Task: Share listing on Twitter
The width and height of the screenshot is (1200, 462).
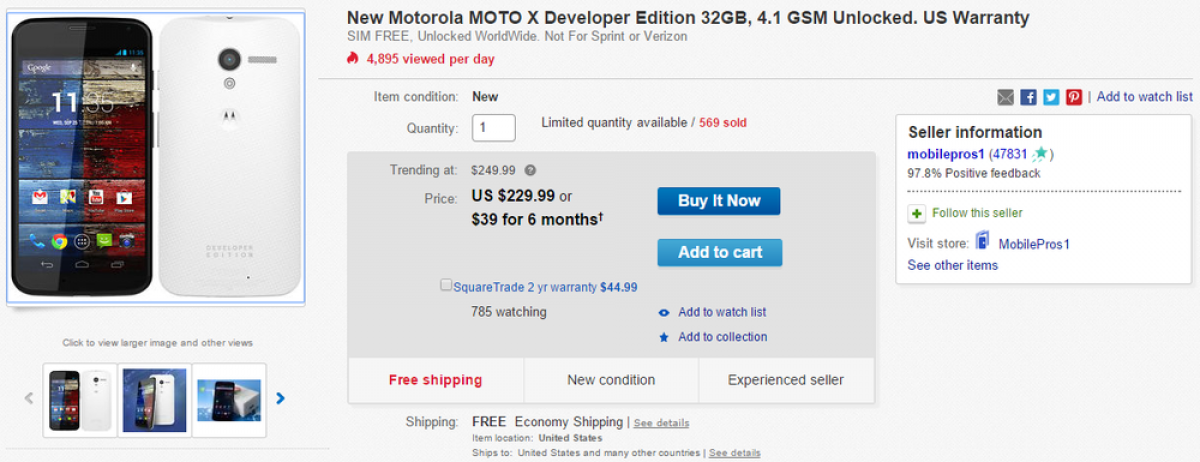Action: [x=1051, y=97]
